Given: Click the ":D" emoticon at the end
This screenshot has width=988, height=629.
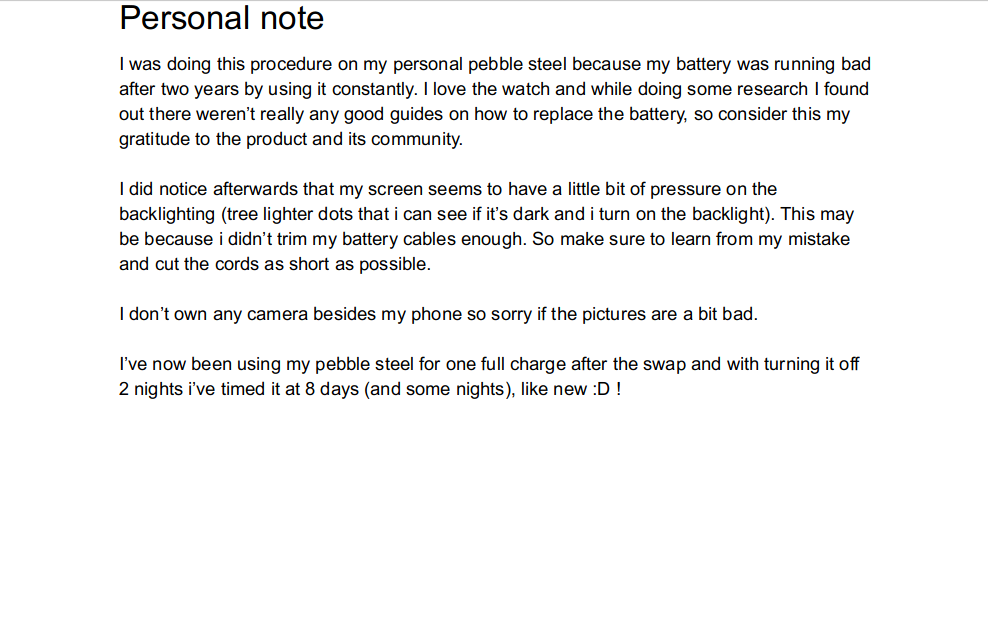Looking at the screenshot, I should [x=601, y=389].
